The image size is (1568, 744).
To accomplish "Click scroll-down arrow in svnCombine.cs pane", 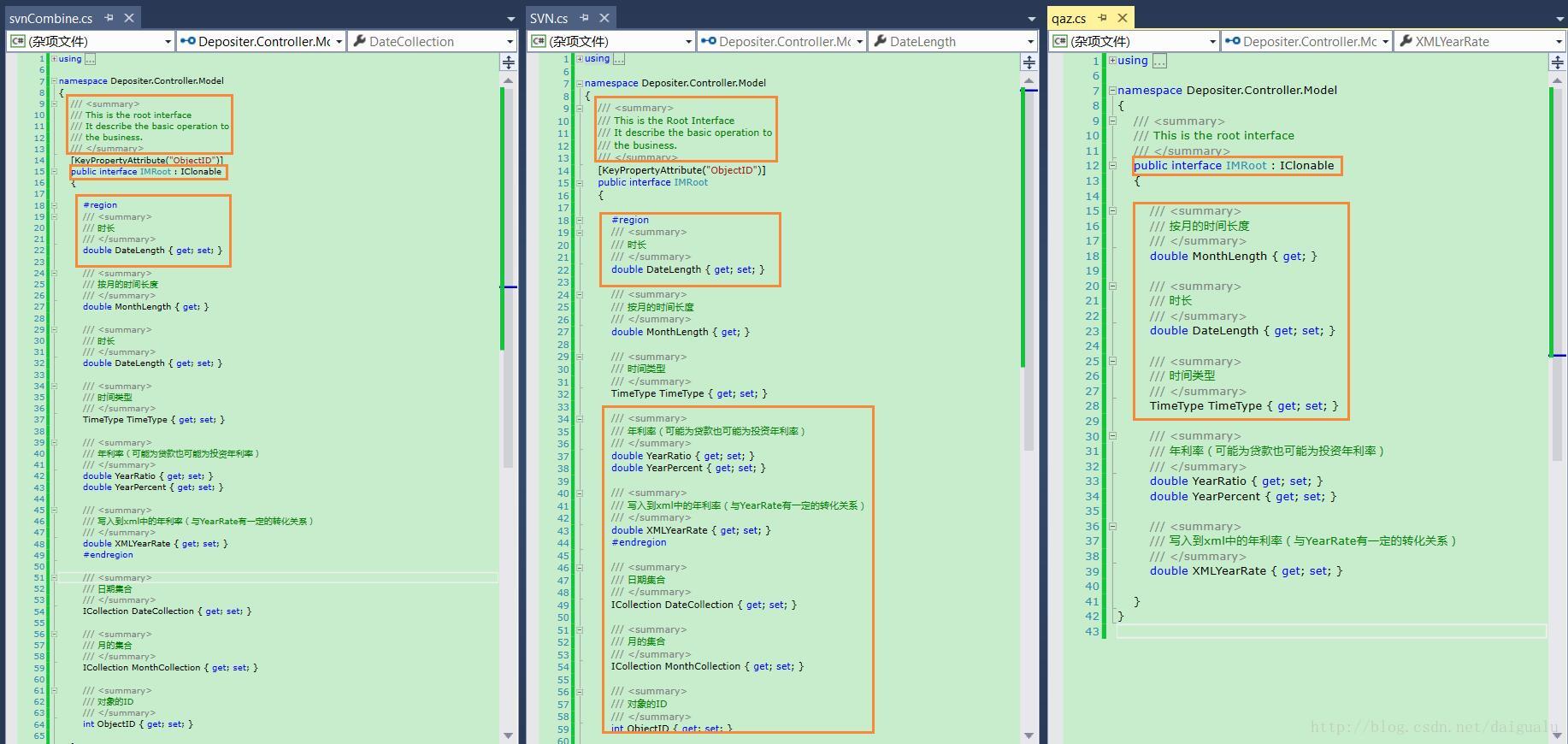I will (509, 735).
